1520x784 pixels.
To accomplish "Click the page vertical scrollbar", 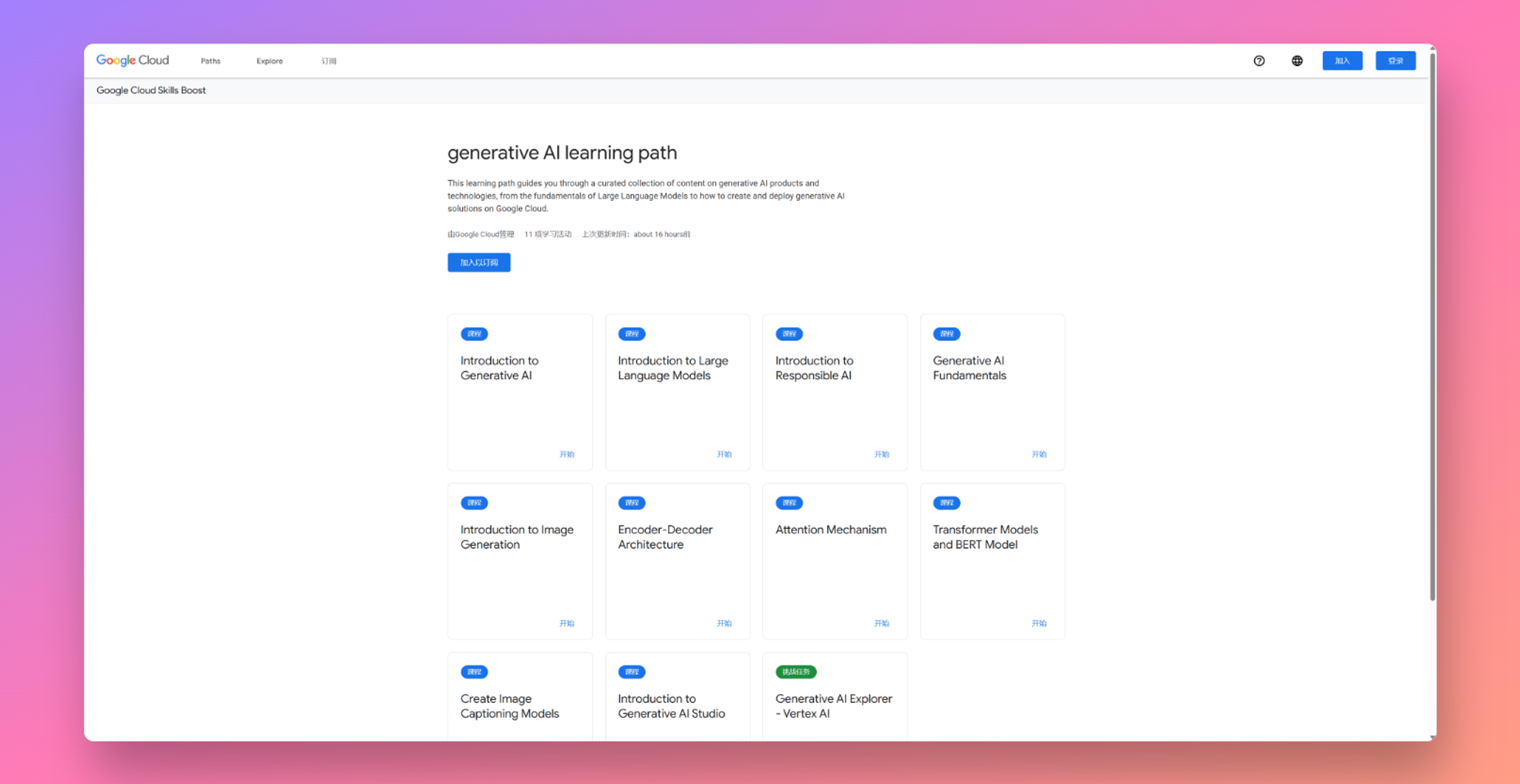I will coord(1433,327).
